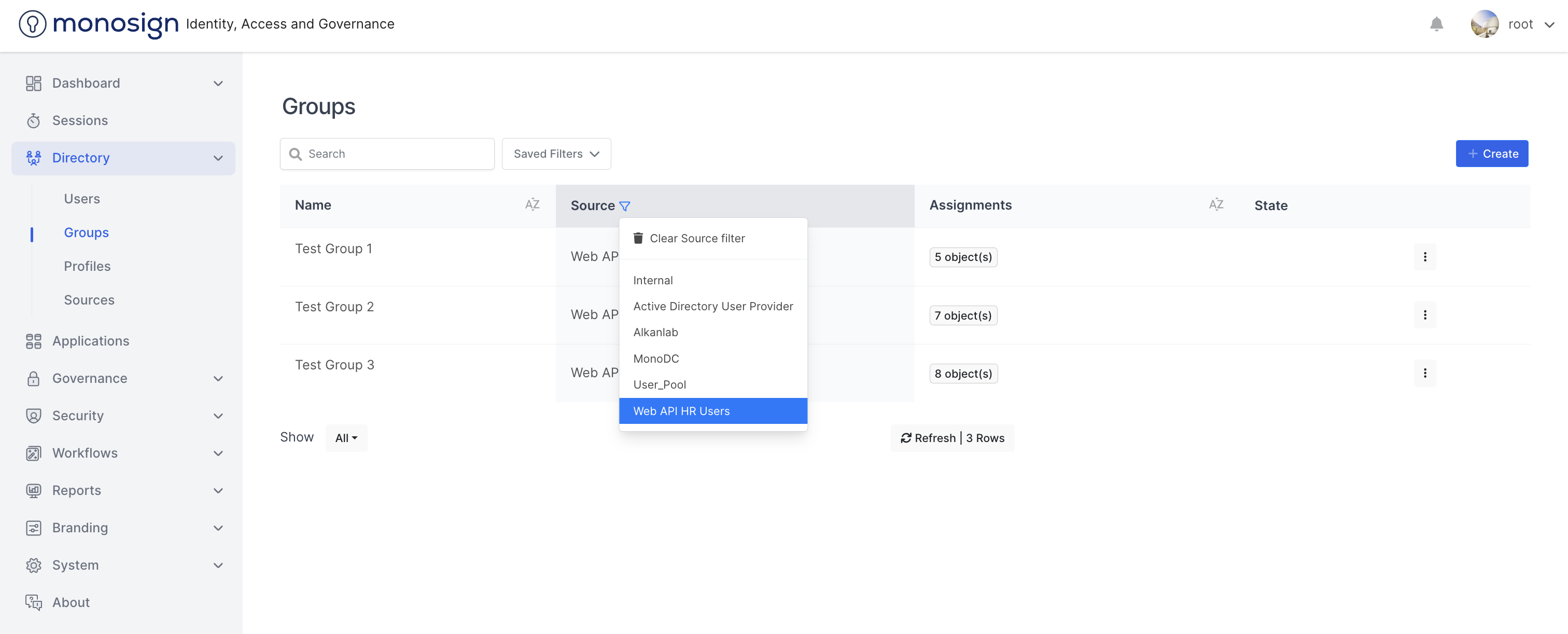Click the trash icon for Clear Source filter
The width and height of the screenshot is (1568, 634).
[x=638, y=238]
